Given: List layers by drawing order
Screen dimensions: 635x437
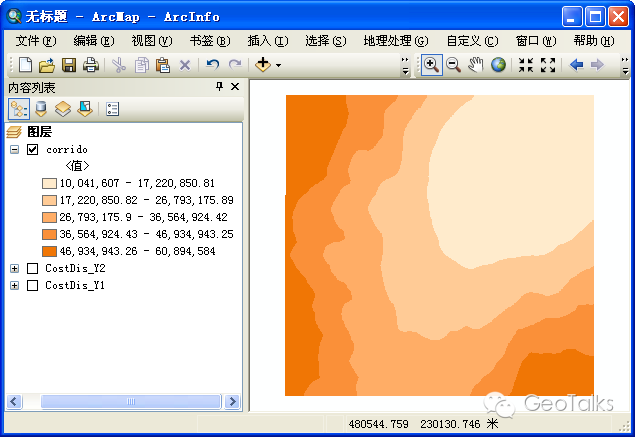Looking at the screenshot, I should click(x=19, y=109).
